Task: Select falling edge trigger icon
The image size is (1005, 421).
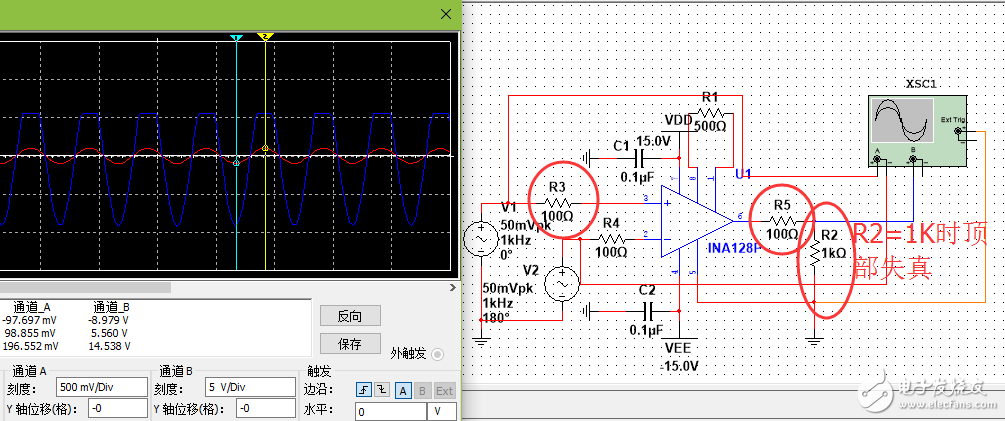Action: click(x=381, y=390)
